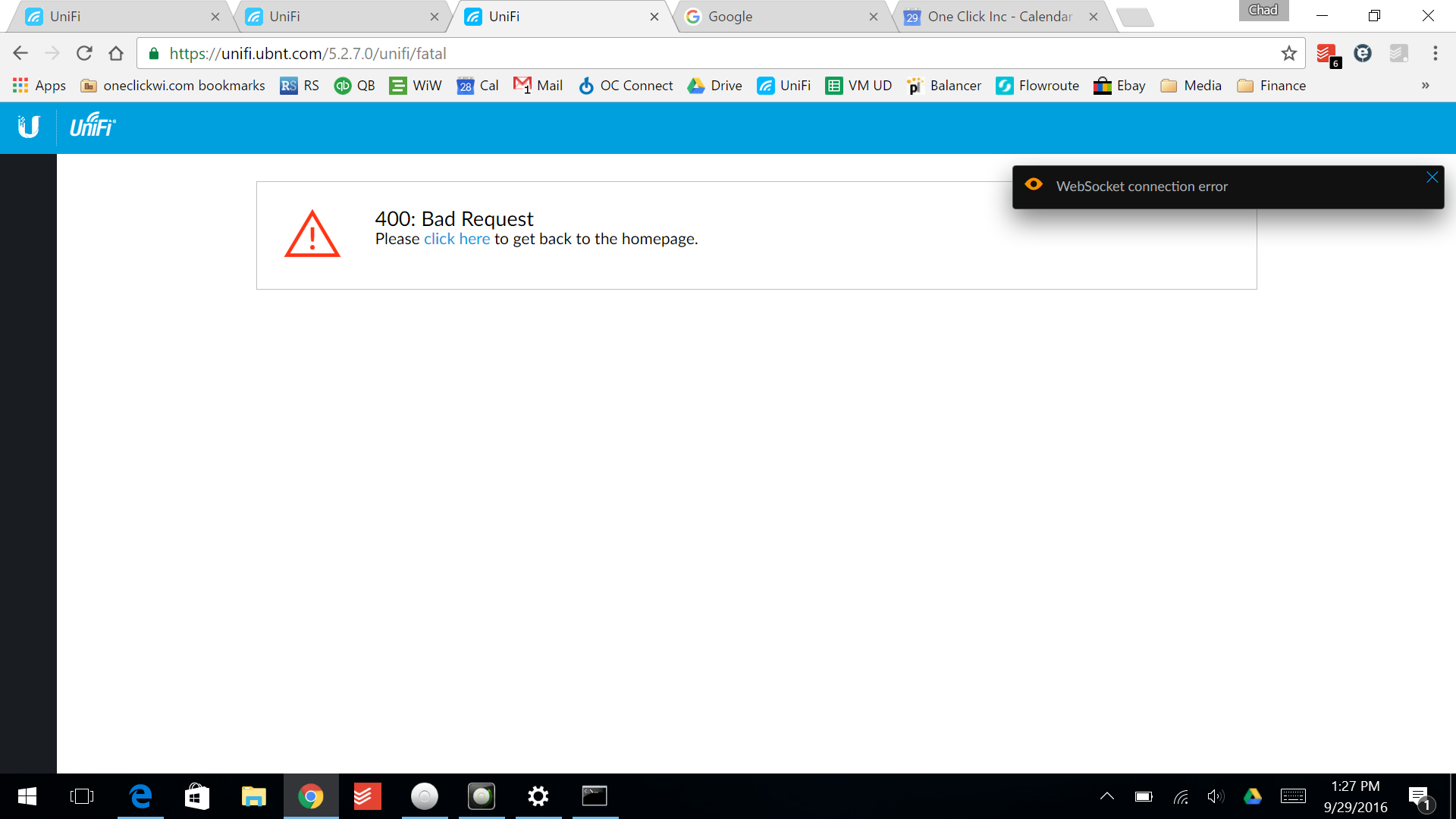1456x819 pixels.
Task: Go to browser home page
Action: tap(116, 54)
